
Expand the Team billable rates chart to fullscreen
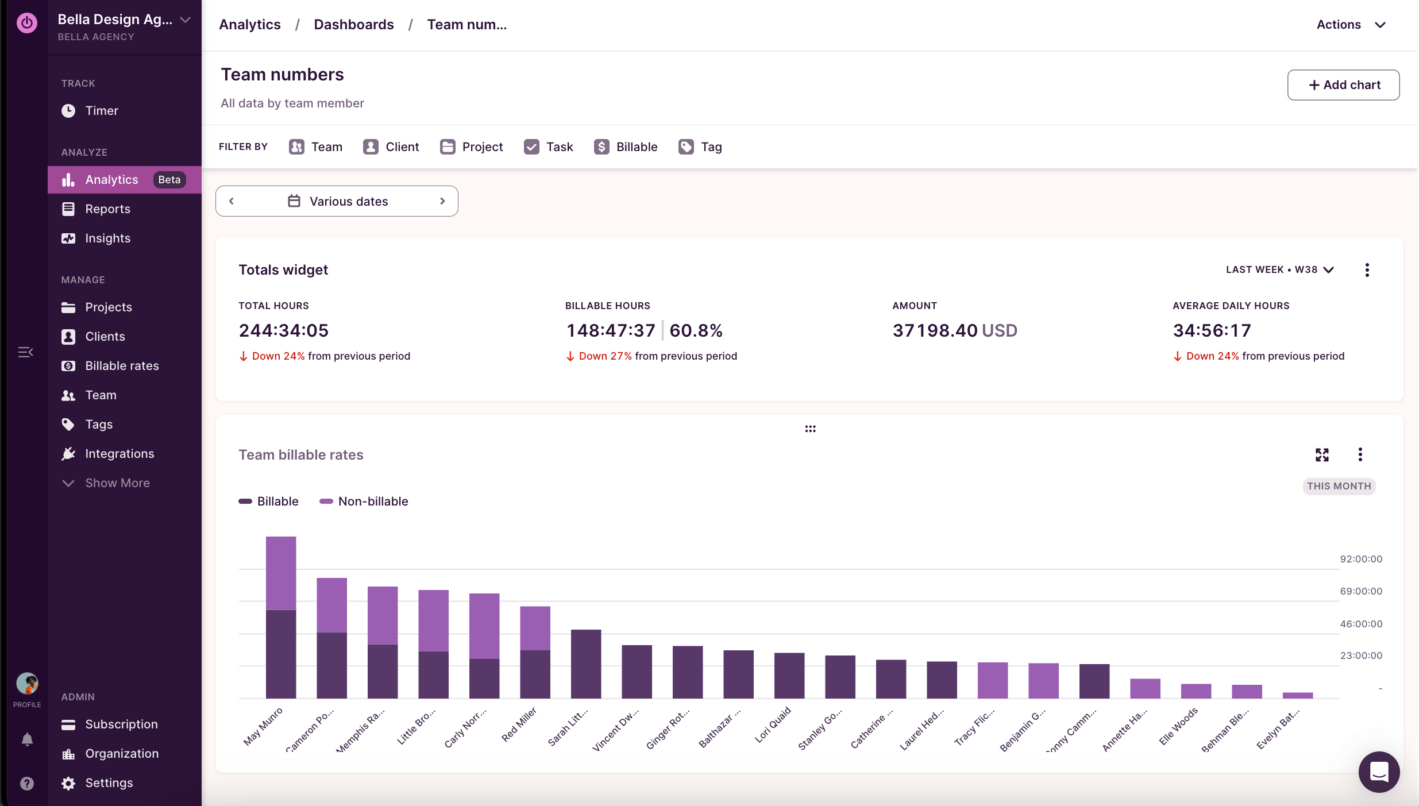[1322, 454]
